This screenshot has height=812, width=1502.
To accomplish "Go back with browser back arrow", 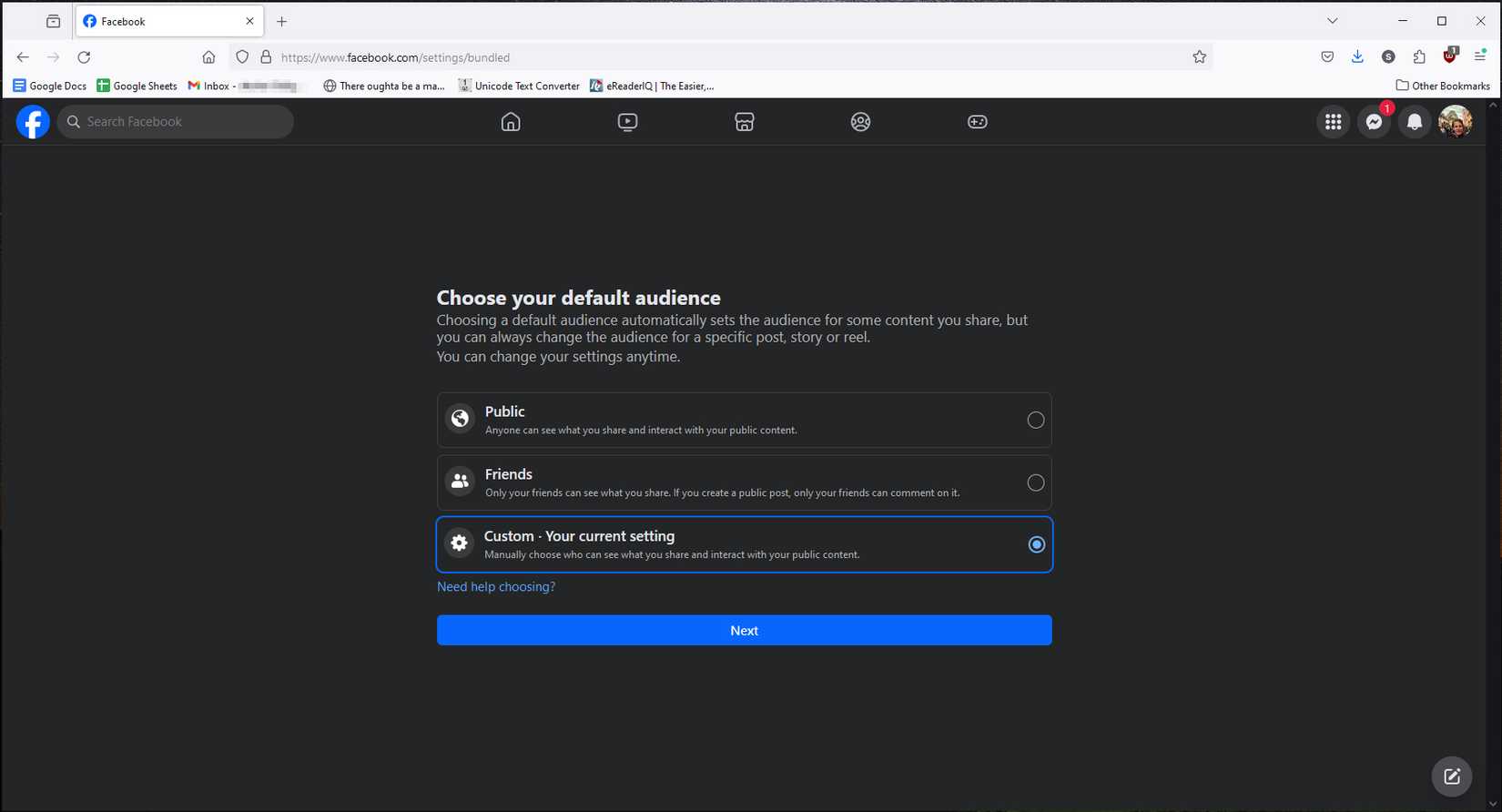I will pos(23,57).
